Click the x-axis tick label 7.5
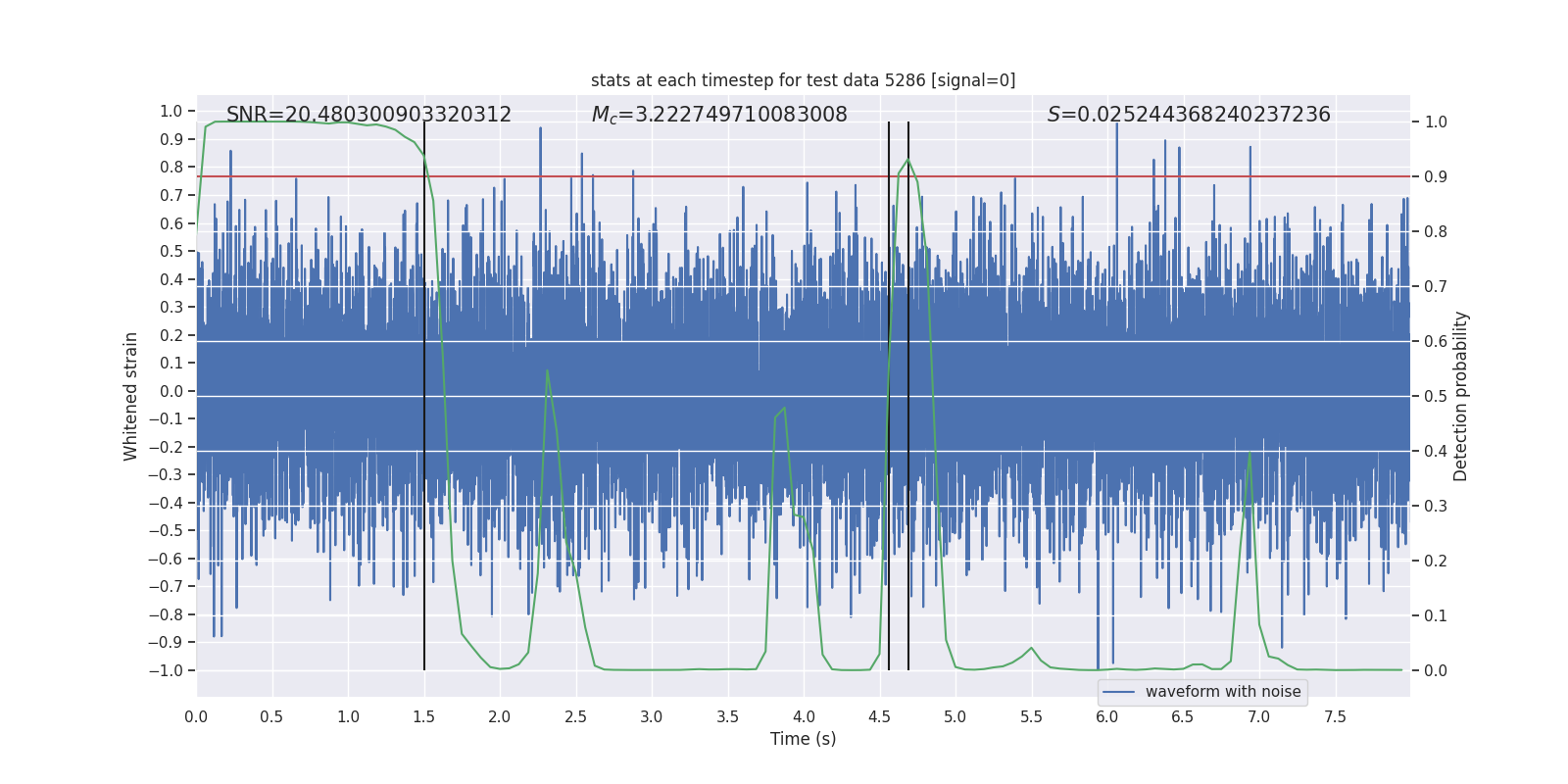Image resolution: width=1568 pixels, height=784 pixels. [1335, 716]
